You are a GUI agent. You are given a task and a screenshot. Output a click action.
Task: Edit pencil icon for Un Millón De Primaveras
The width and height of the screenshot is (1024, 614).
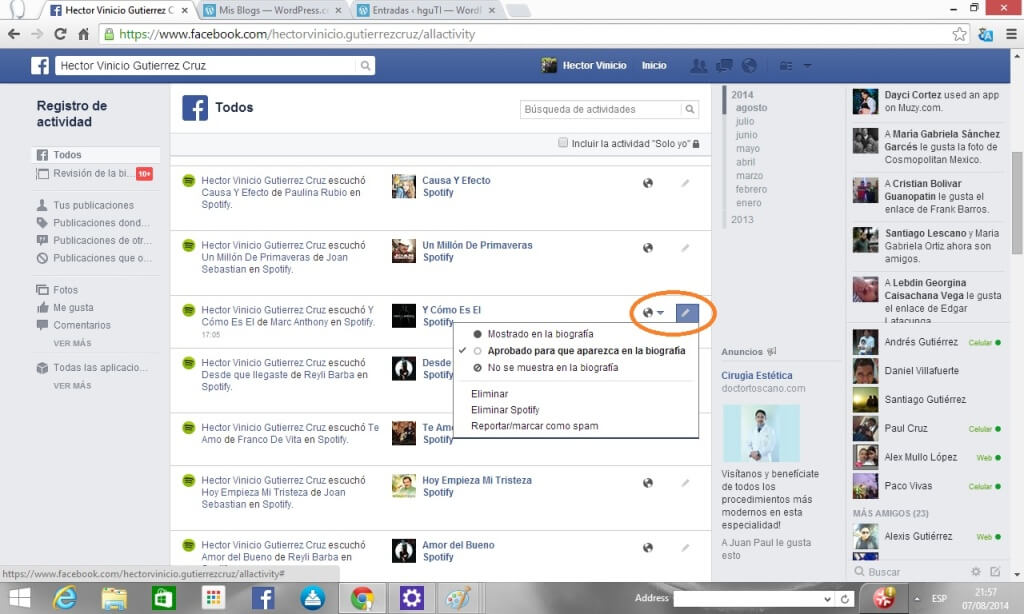coord(685,248)
